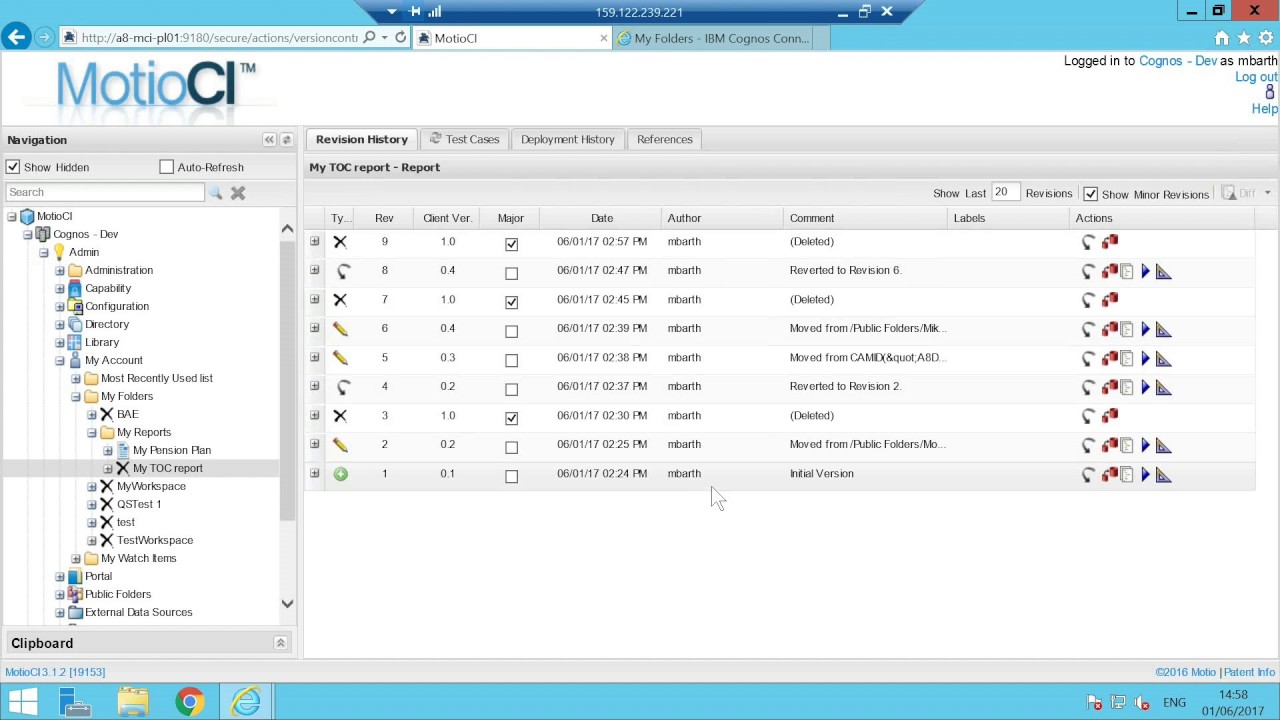Screen dimensions: 1280x720
Task: Check Major checkbox for revision 1
Action: pos(512,475)
